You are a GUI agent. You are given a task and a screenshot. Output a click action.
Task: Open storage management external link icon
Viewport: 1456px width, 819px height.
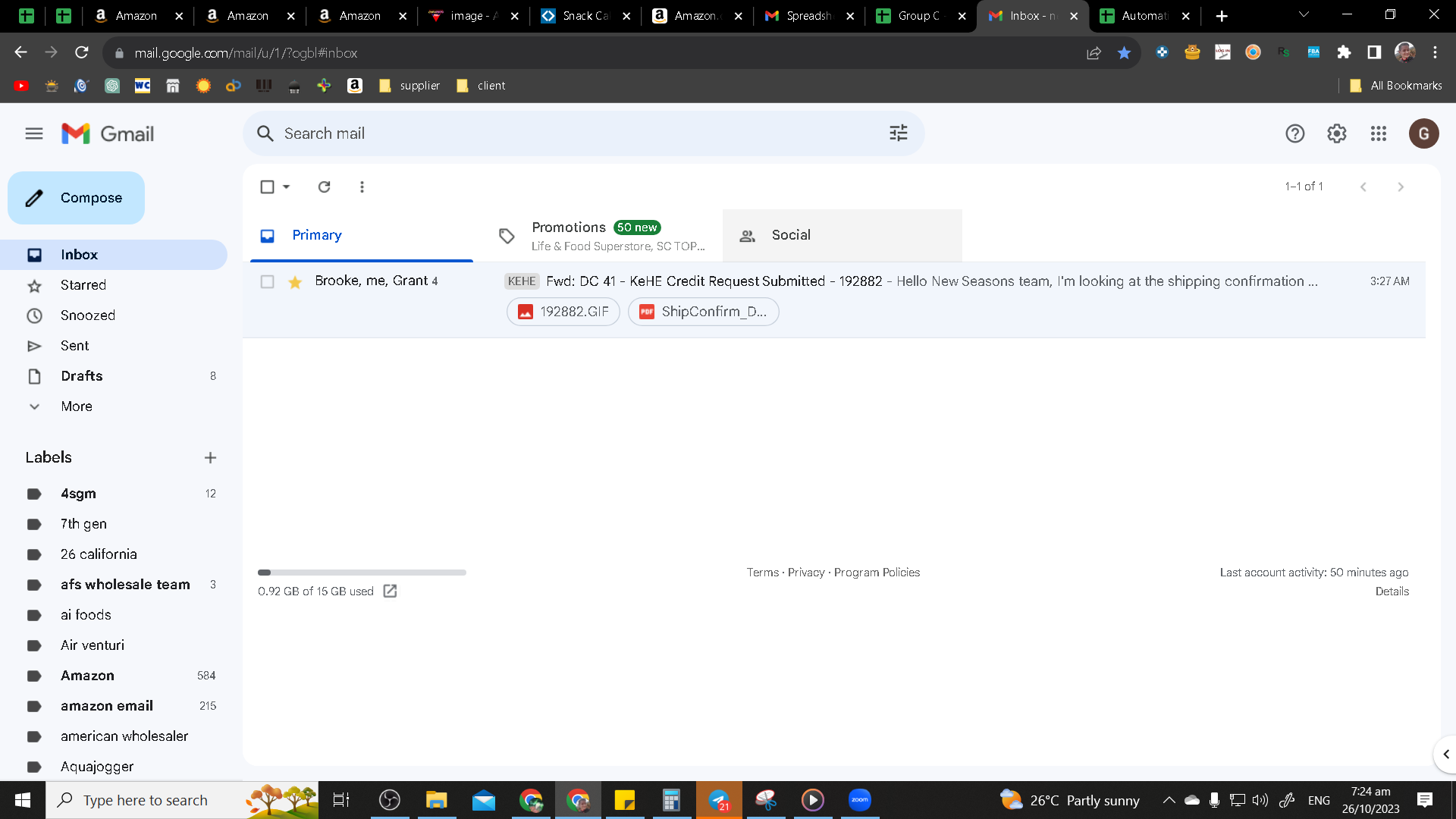[390, 591]
